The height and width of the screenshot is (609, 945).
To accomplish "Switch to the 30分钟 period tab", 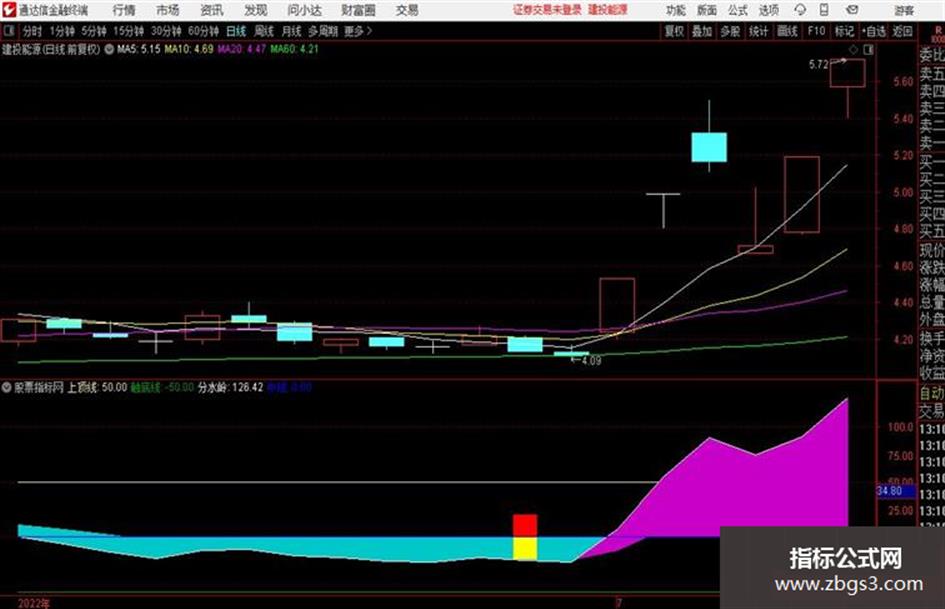I will pos(166,31).
